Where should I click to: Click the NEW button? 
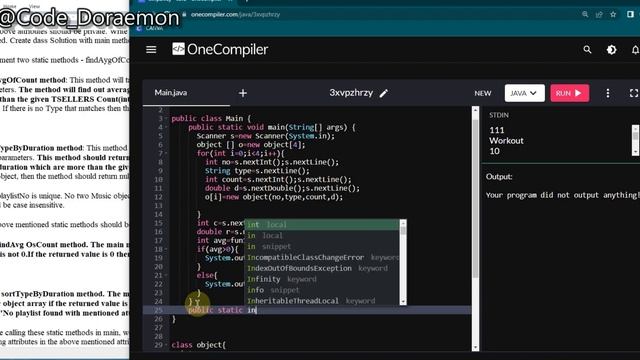(482, 93)
